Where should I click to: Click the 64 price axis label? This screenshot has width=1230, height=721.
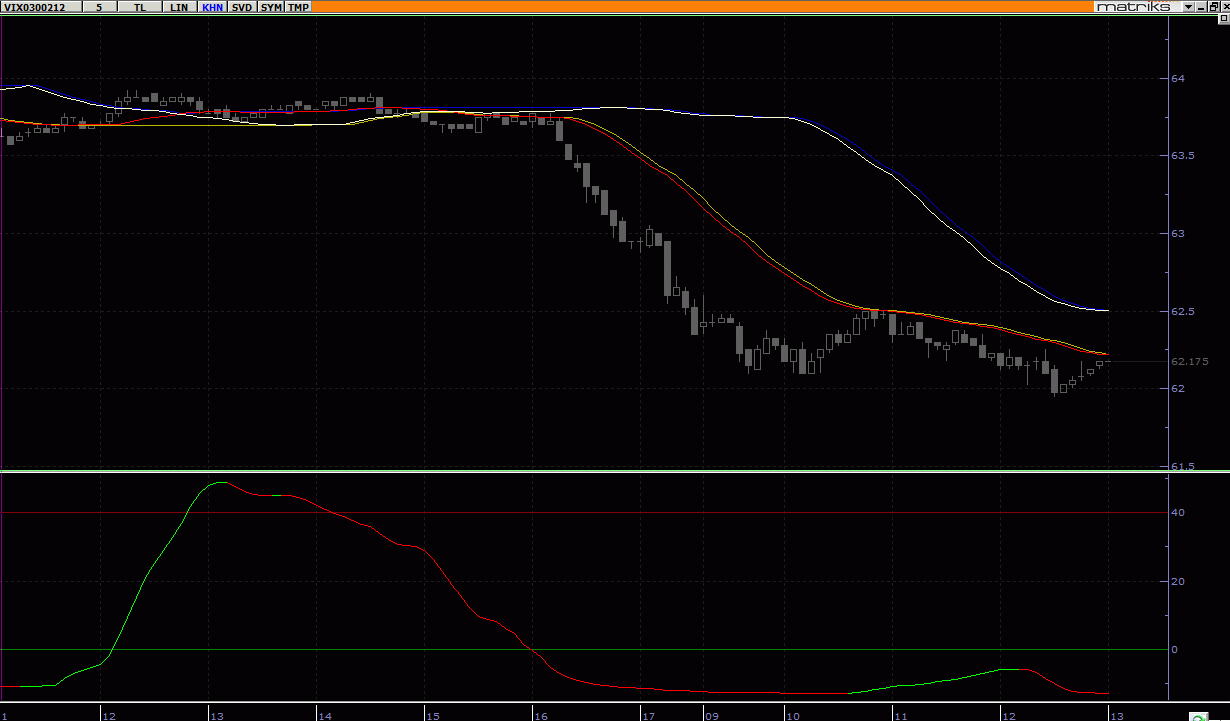1178,78
